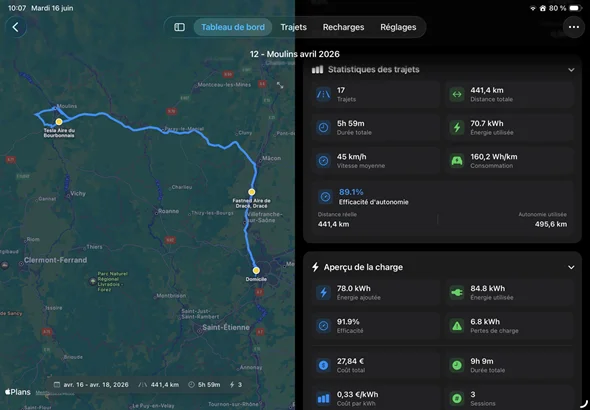Click the 78.0 kWh energy added value
The width and height of the screenshot is (590, 410).
353,289
